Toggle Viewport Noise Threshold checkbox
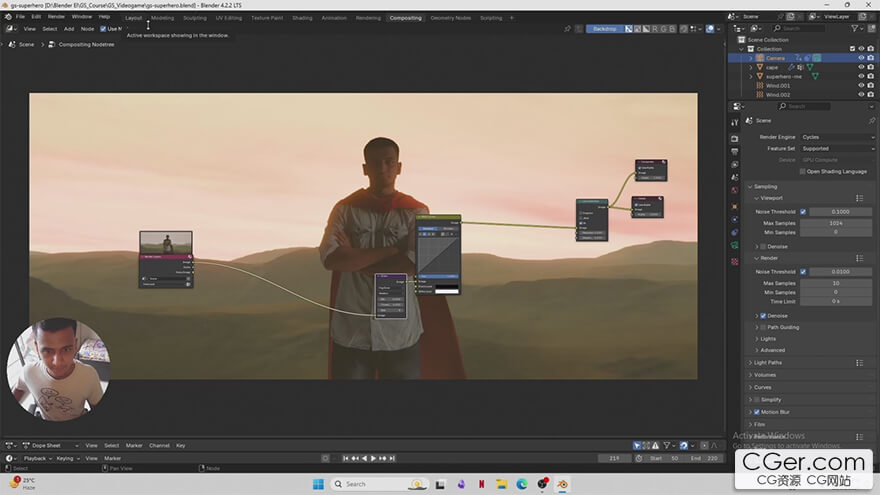The image size is (880, 495). pyautogui.click(x=803, y=212)
